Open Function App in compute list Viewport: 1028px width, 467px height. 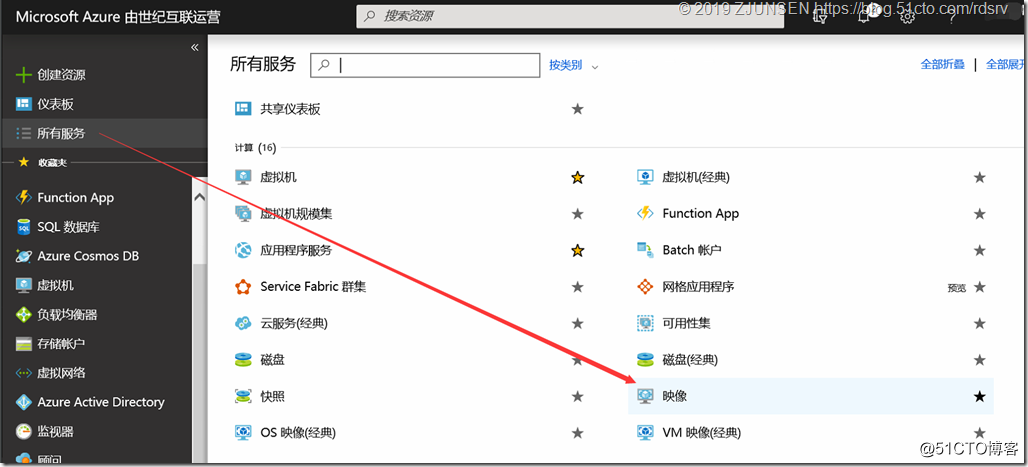click(x=701, y=214)
